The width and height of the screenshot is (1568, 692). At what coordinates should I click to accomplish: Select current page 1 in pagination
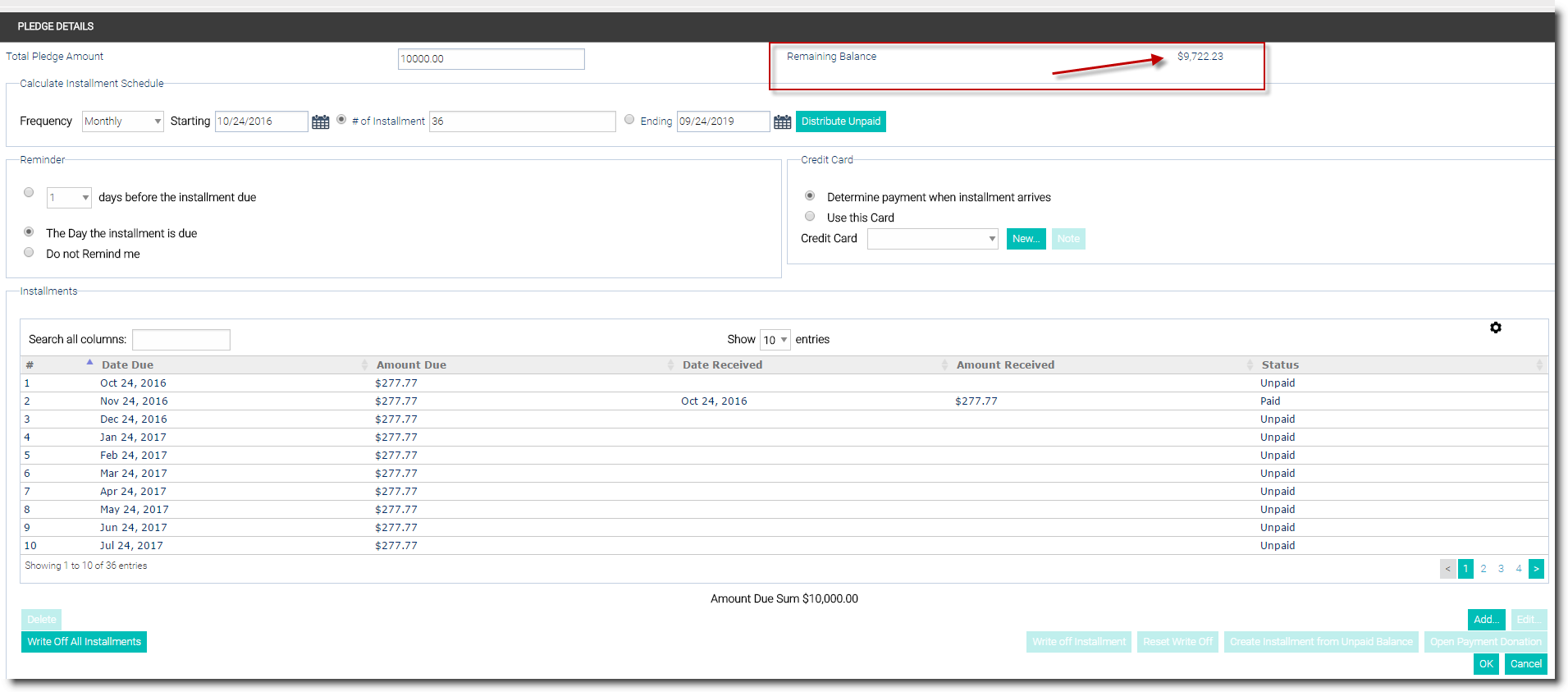pyautogui.click(x=1465, y=568)
